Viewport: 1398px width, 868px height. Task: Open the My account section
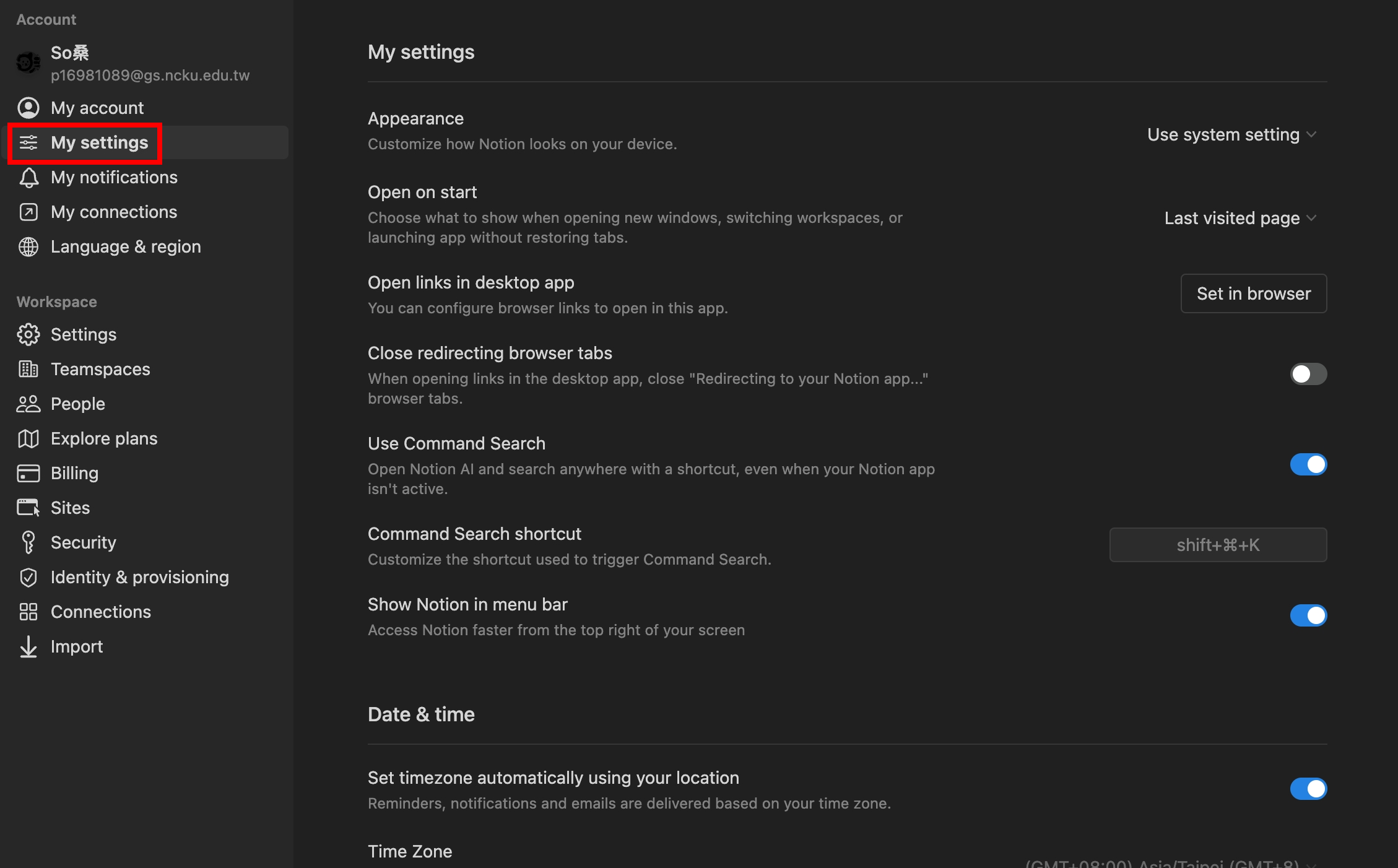click(97, 108)
